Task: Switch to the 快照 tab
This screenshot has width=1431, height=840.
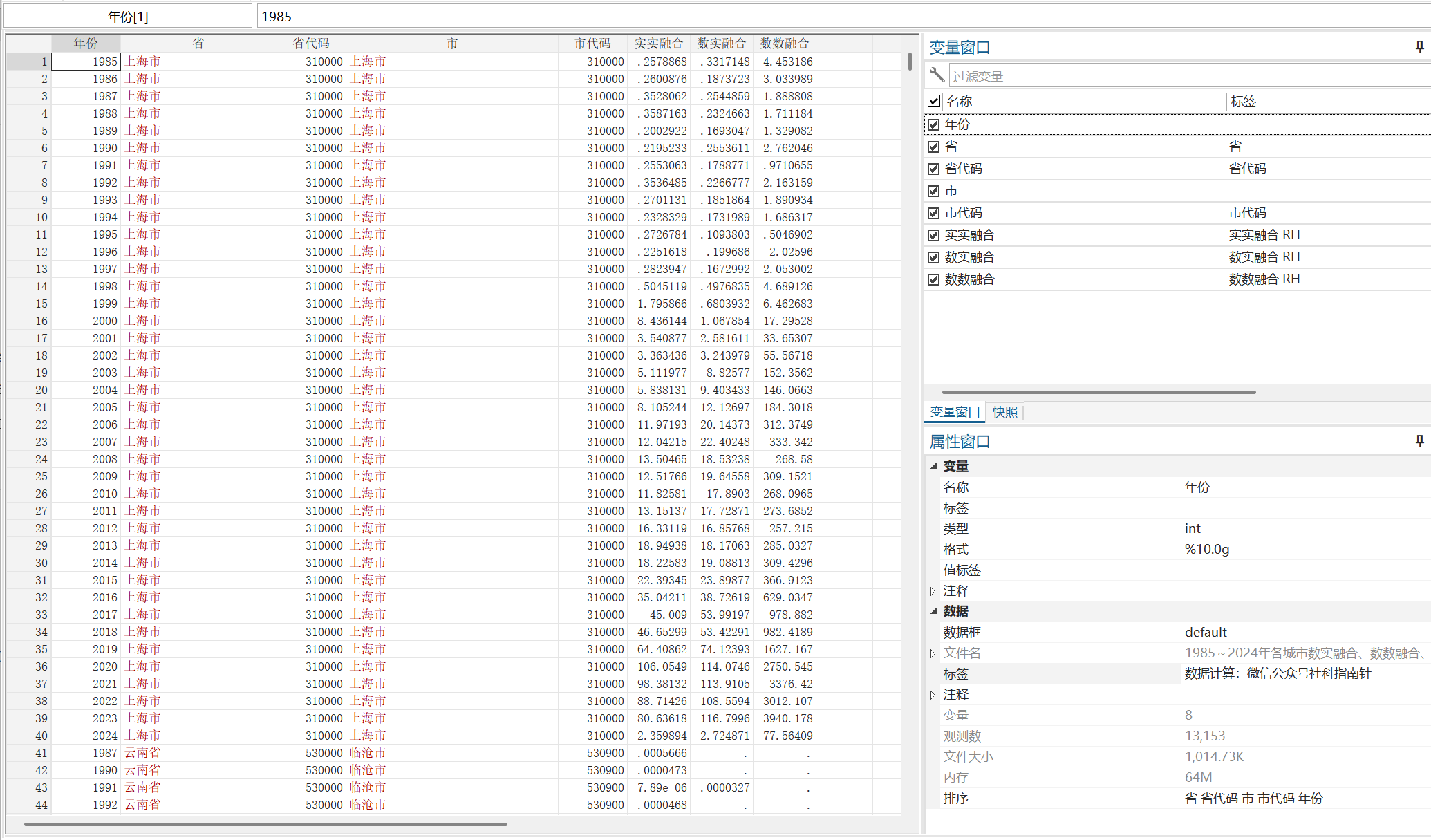Action: pyautogui.click(x=1004, y=412)
